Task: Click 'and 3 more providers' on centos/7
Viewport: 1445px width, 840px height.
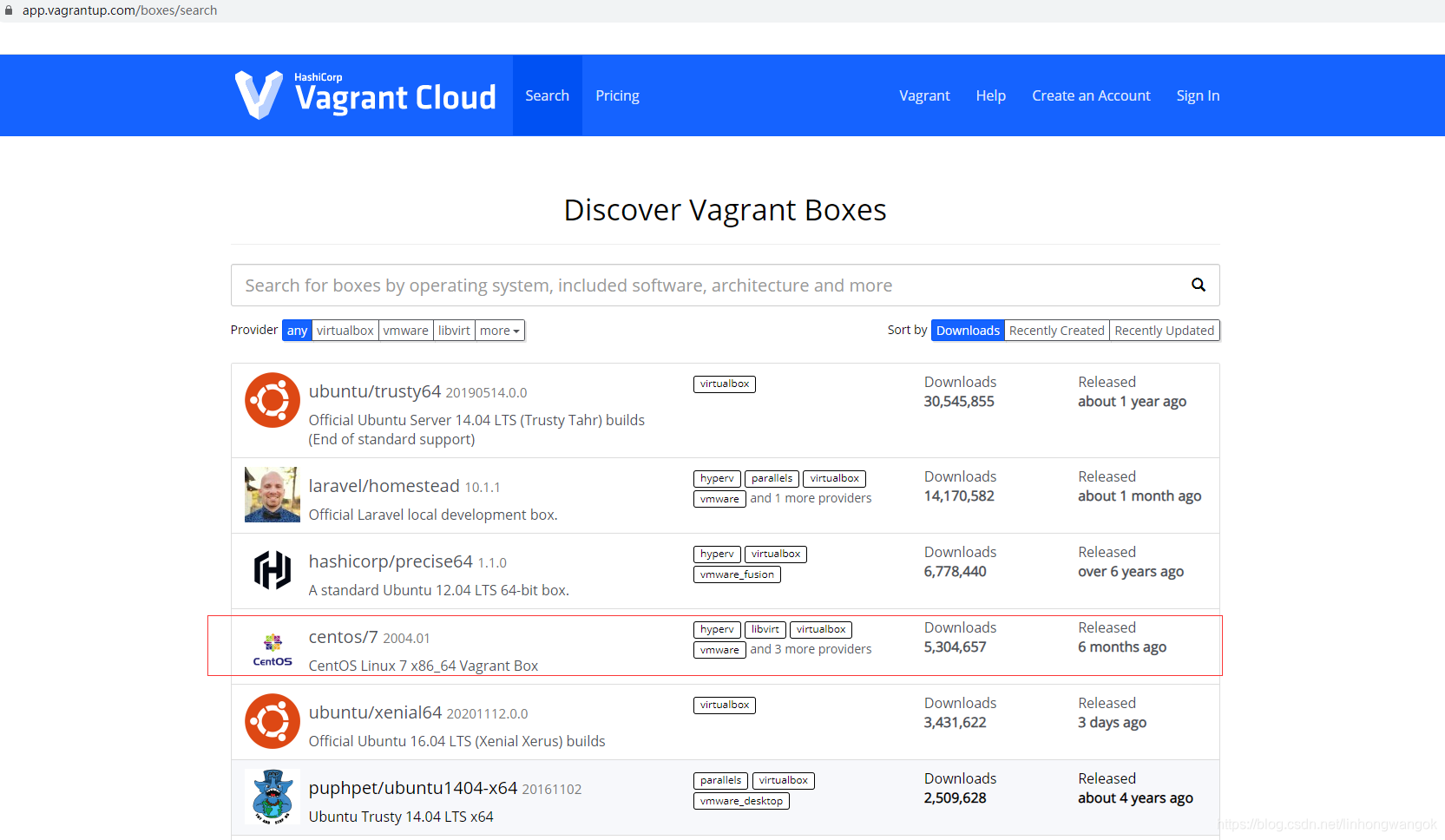Action: 811,649
